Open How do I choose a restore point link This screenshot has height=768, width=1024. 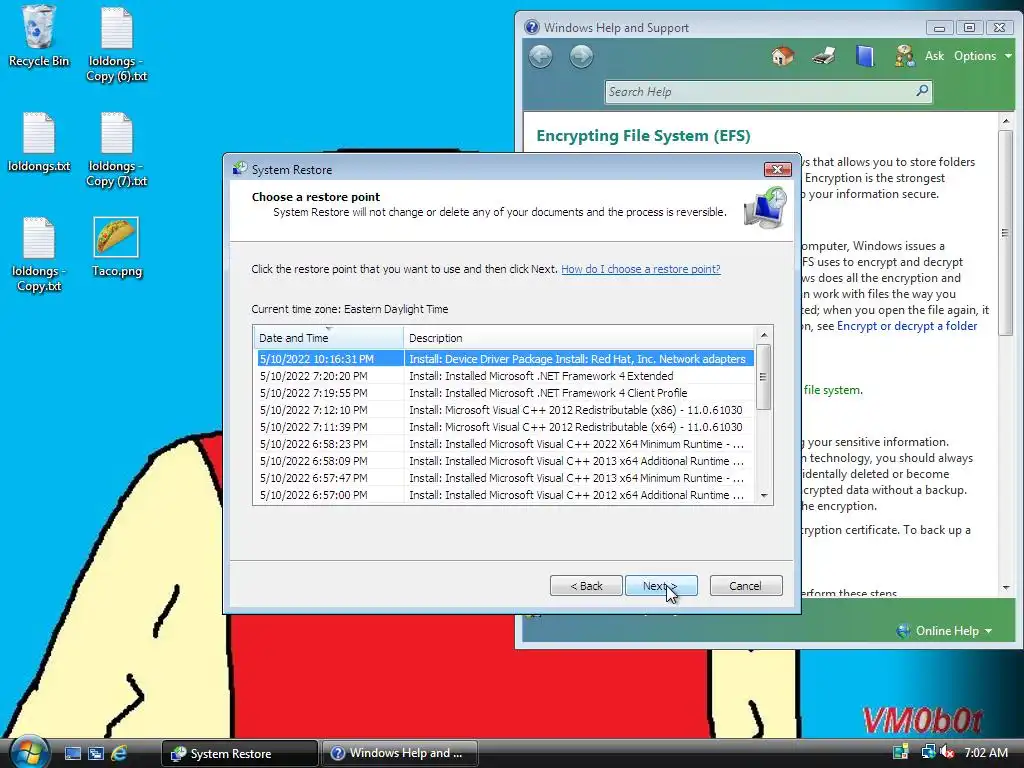point(641,269)
